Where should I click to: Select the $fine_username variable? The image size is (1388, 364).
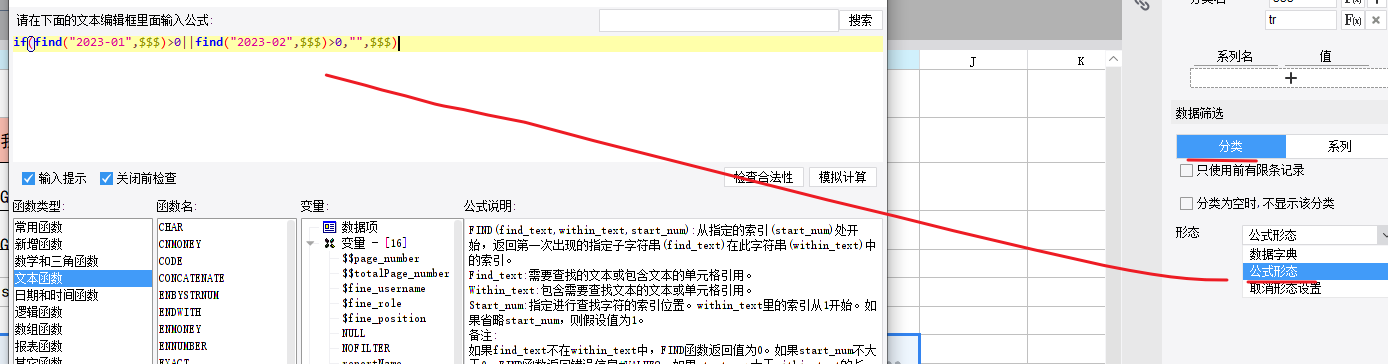tap(383, 288)
